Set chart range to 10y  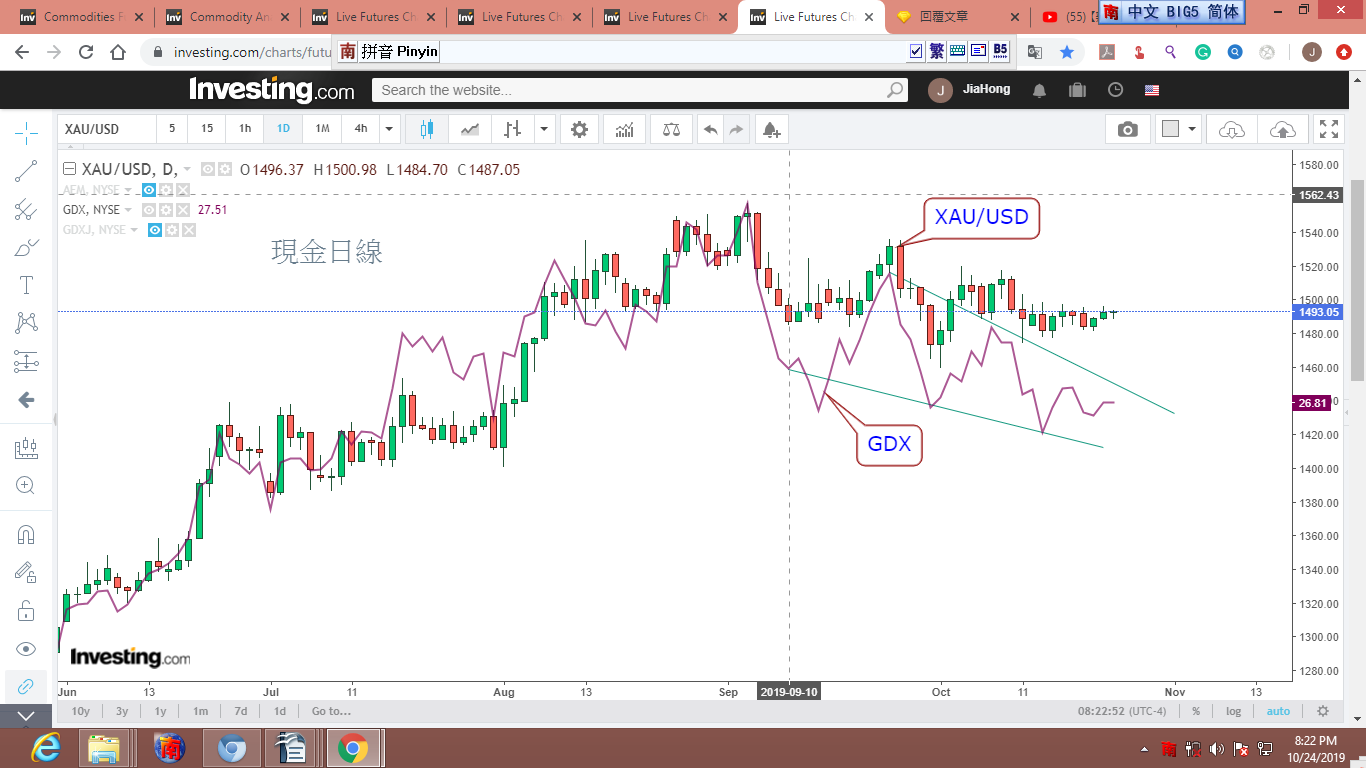click(81, 711)
